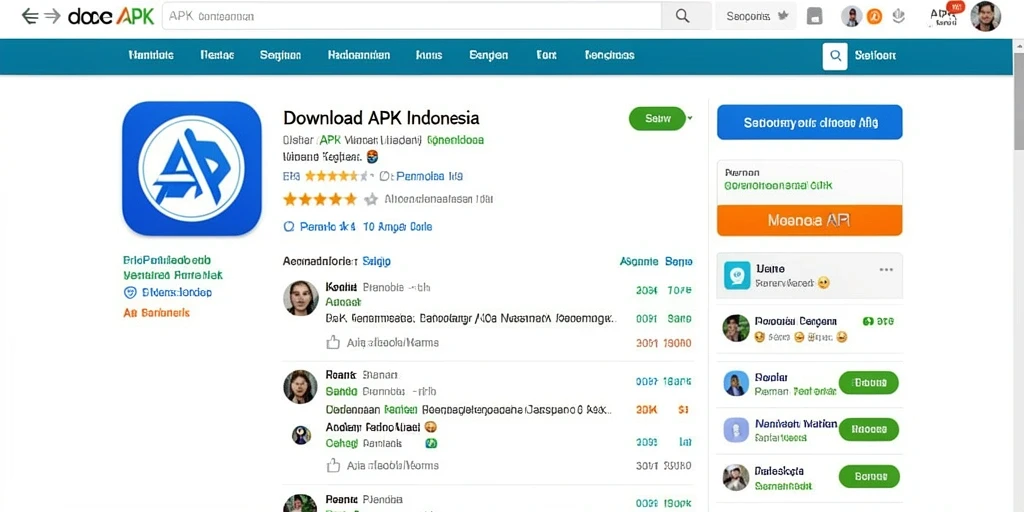The width and height of the screenshot is (1024, 512).
Task: Open the Tont item in the navigation bar
Action: click(546, 56)
